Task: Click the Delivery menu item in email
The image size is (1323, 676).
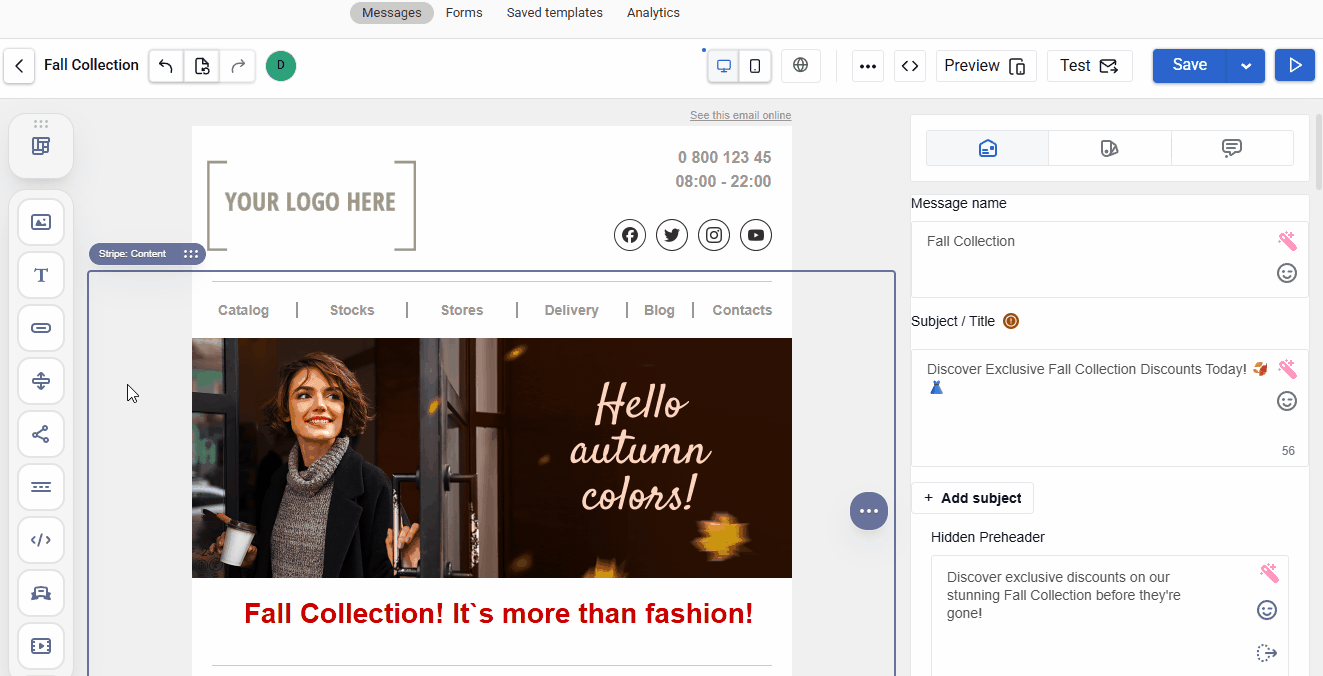Action: pos(572,310)
